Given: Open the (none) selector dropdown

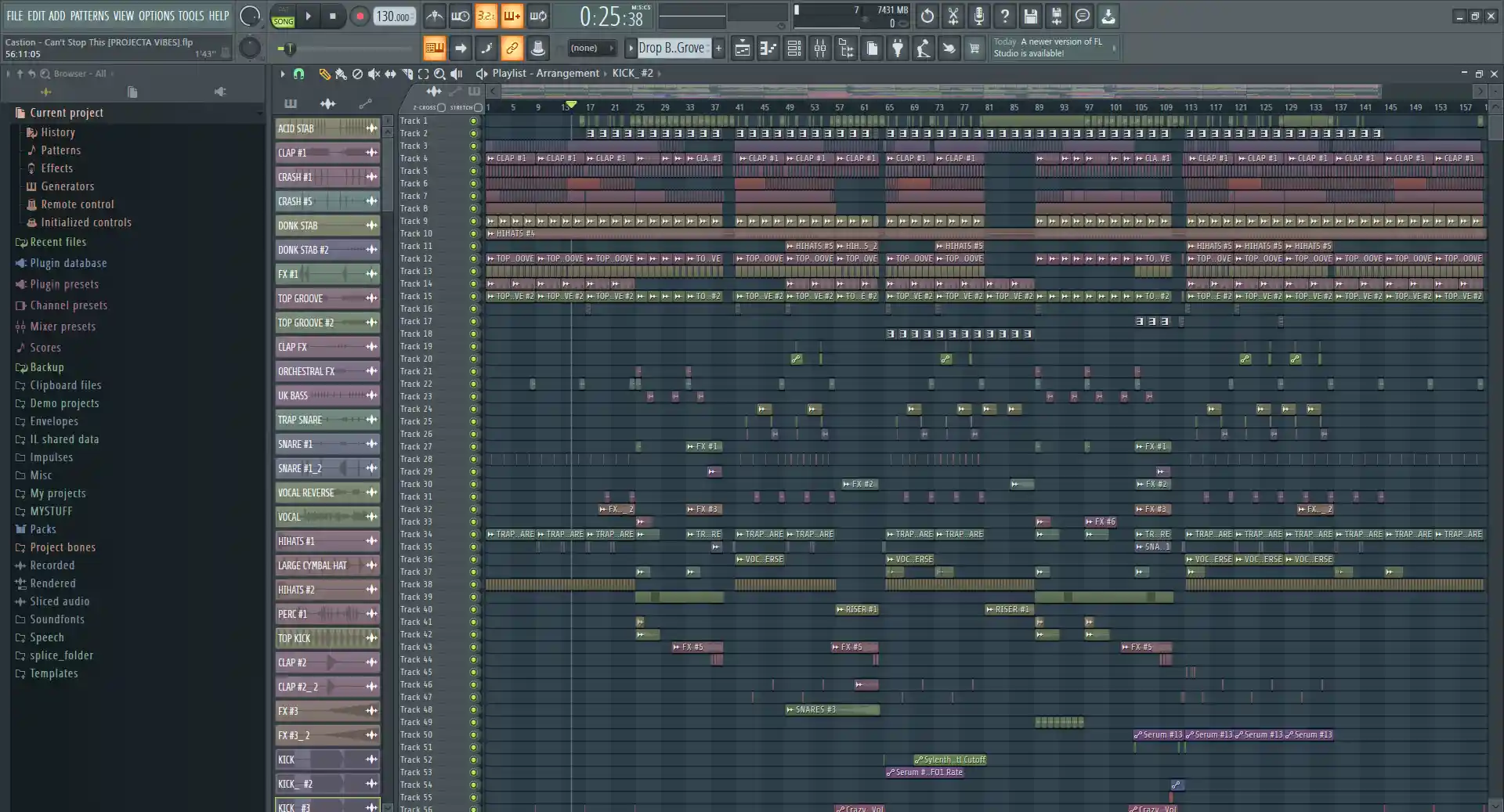Looking at the screenshot, I should [592, 48].
